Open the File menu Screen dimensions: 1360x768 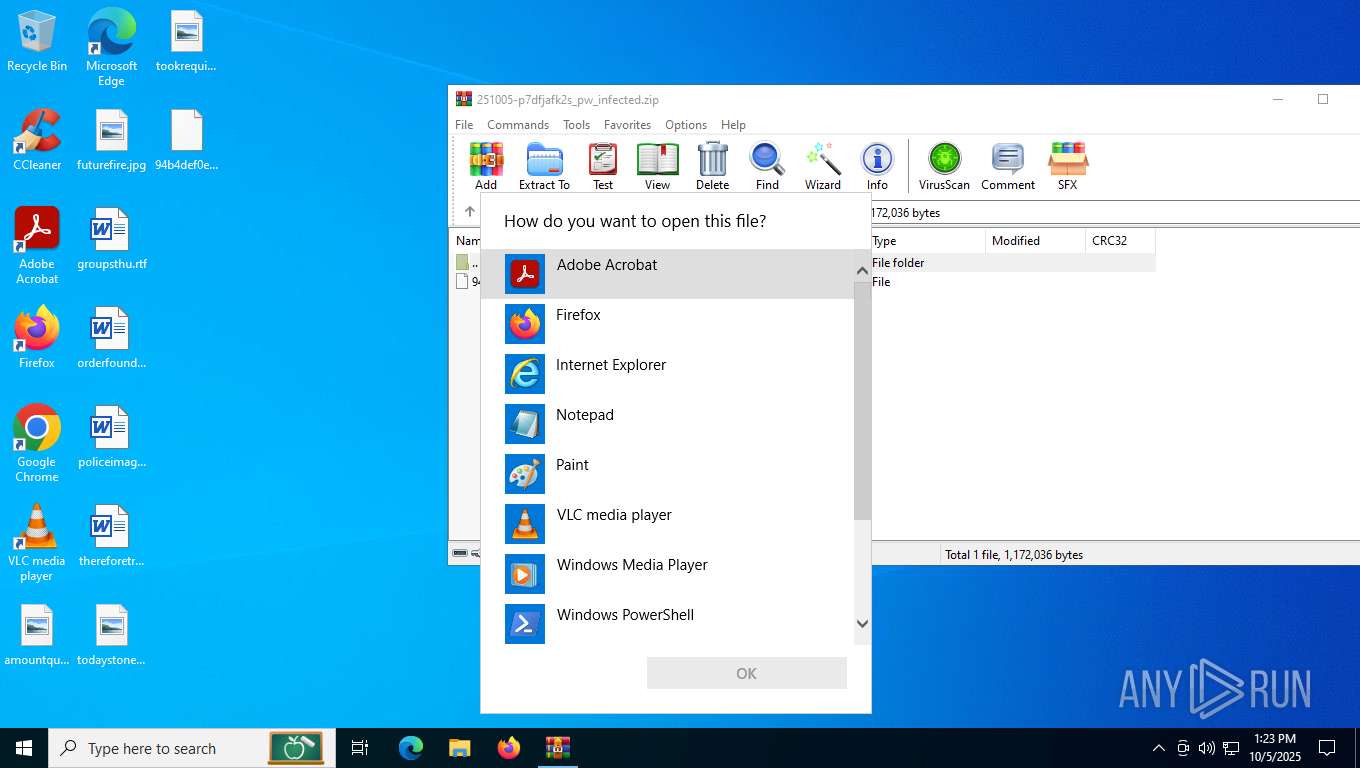pos(464,125)
